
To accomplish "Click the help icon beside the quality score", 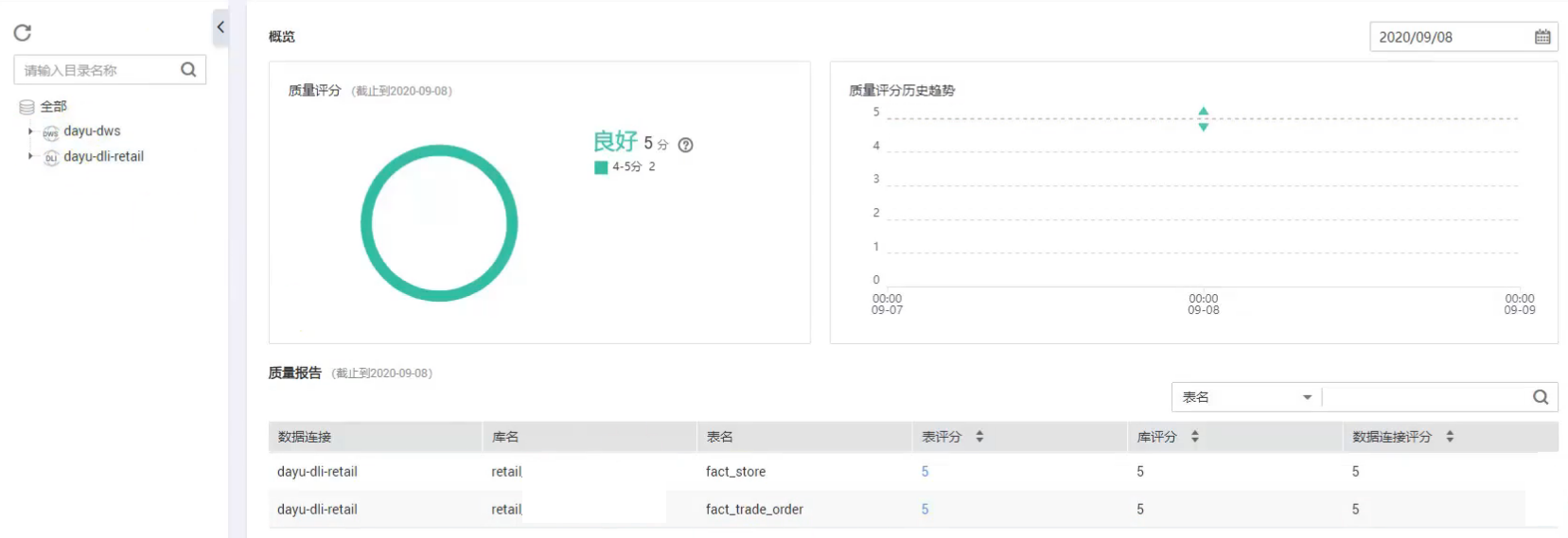I will pyautogui.click(x=686, y=145).
